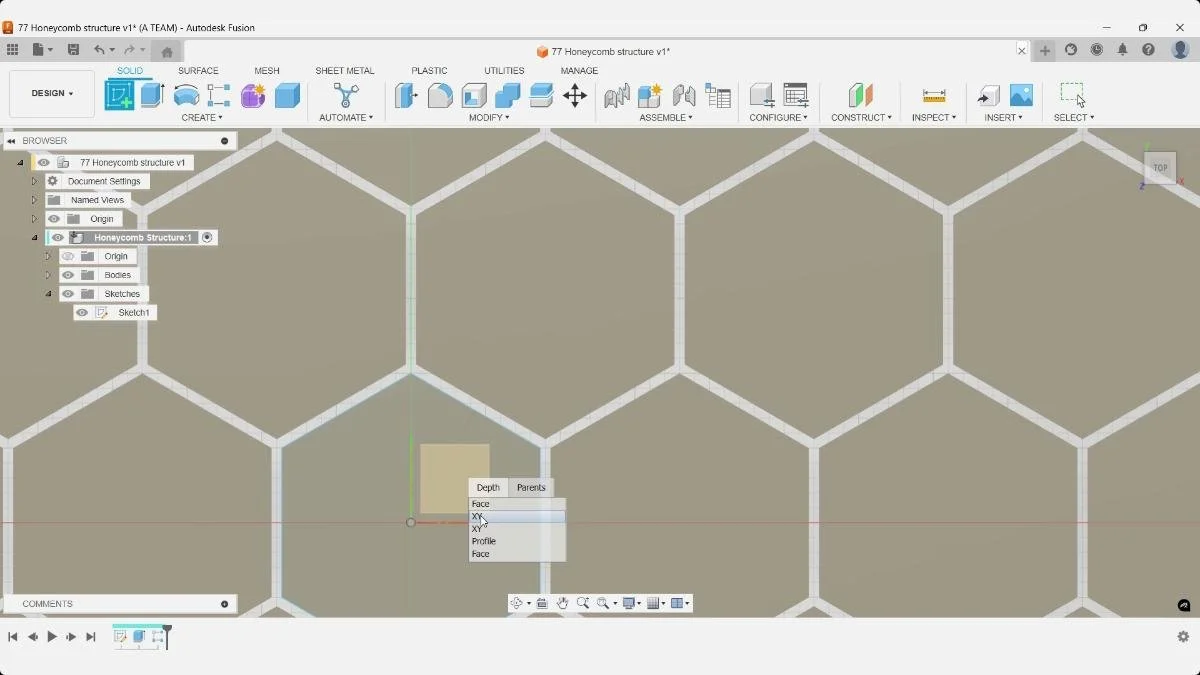Select the Move/Copy tool
Viewport: 1200px width, 675px height.
pos(575,95)
